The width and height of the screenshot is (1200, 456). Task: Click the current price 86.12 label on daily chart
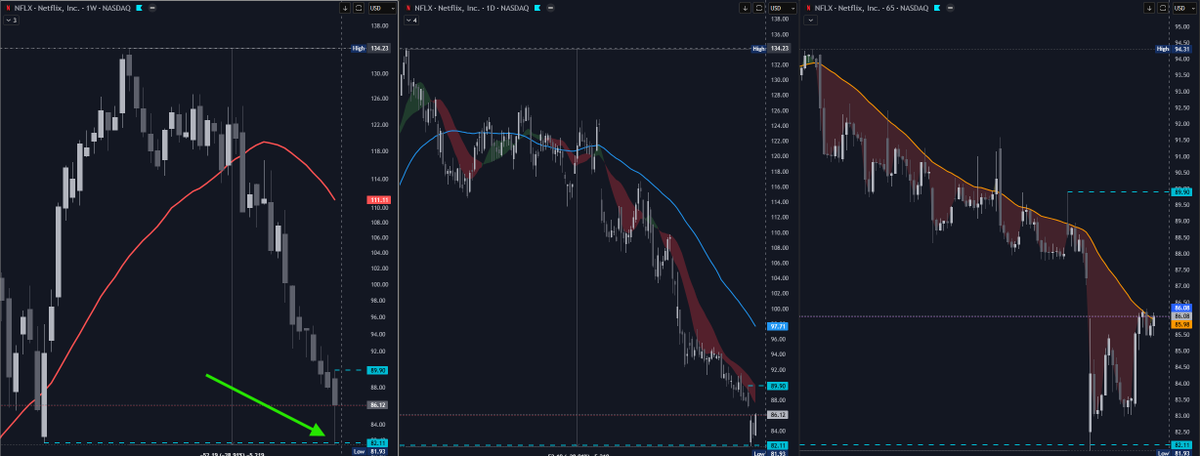(x=780, y=414)
